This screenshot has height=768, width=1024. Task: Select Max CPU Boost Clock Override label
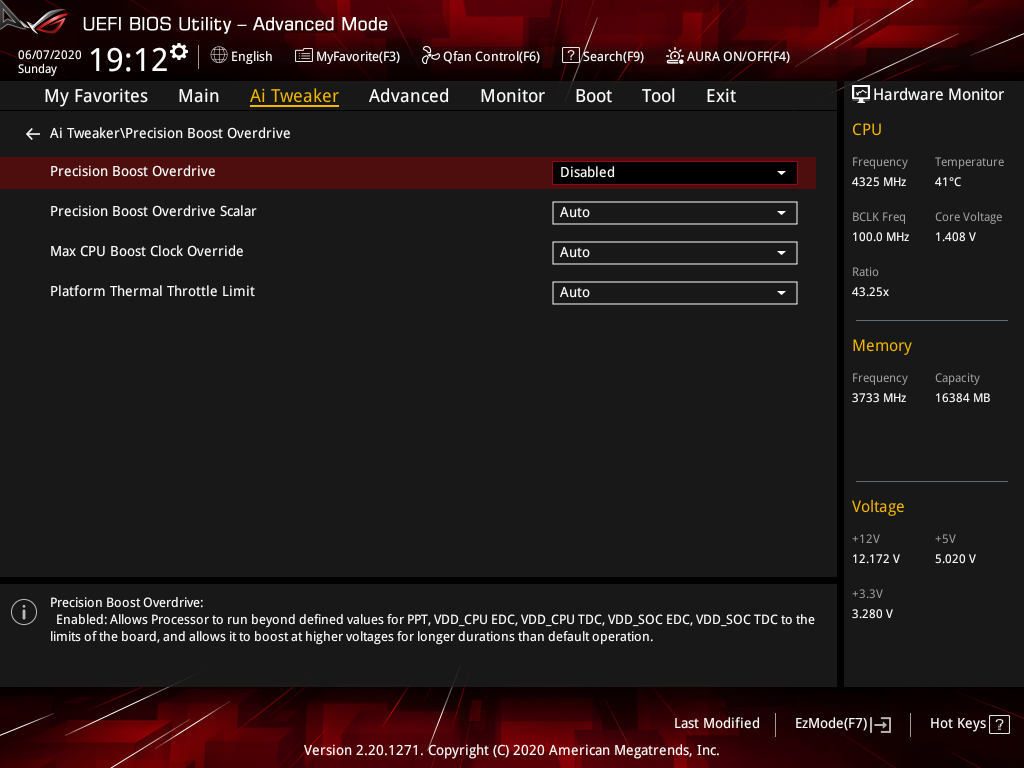click(147, 251)
